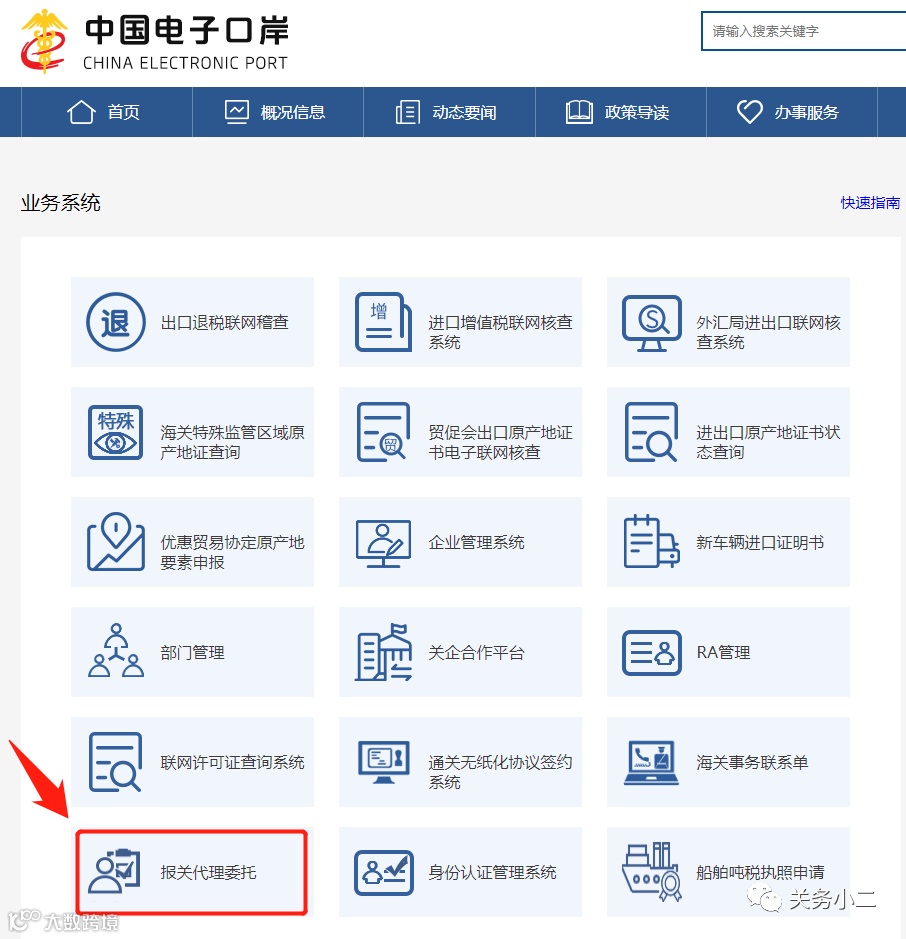The height and width of the screenshot is (939, 906).
Task: Open the 动态要闻 menu item
Action: [x=449, y=112]
